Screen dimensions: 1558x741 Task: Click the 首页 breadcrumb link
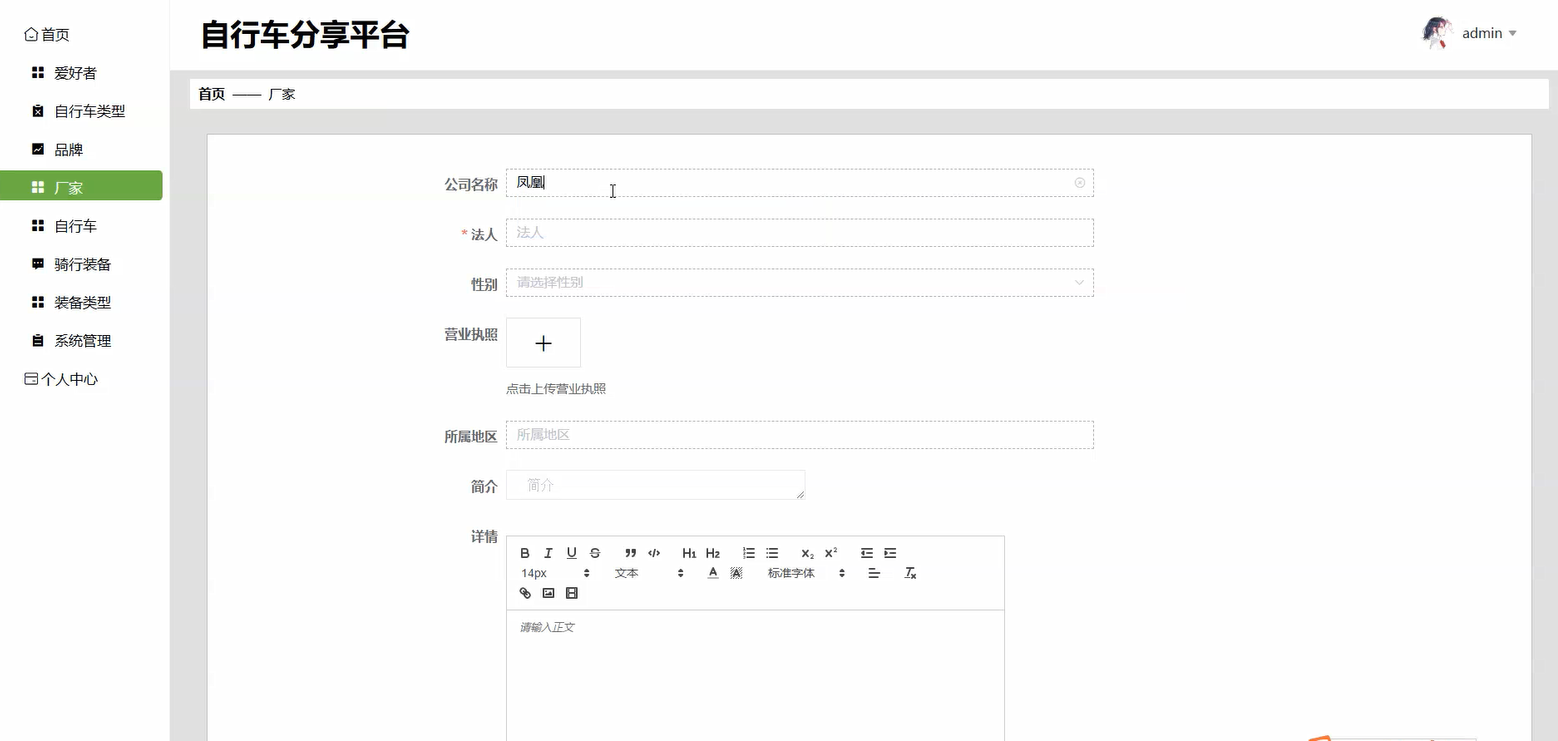point(211,93)
